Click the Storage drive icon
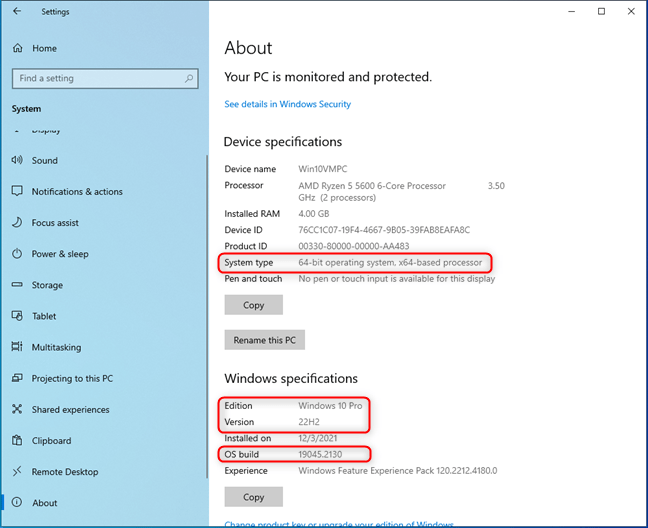The height and width of the screenshot is (528, 648). click(17, 285)
